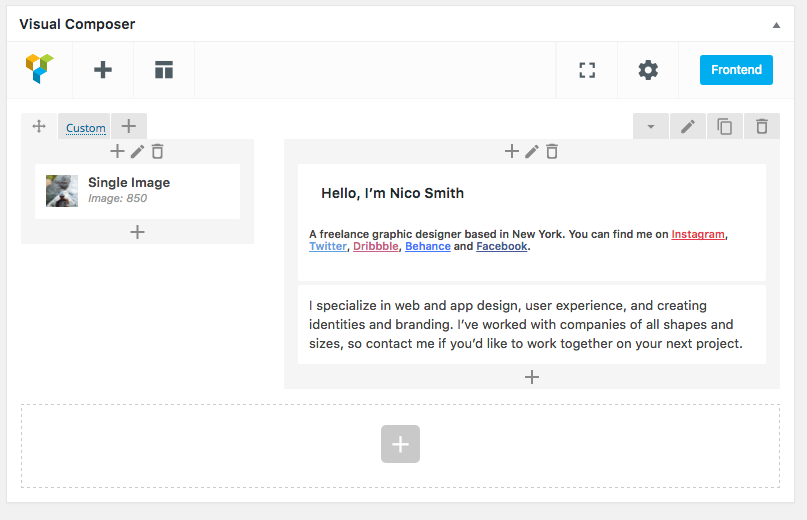Open the Behance link

click(x=428, y=246)
